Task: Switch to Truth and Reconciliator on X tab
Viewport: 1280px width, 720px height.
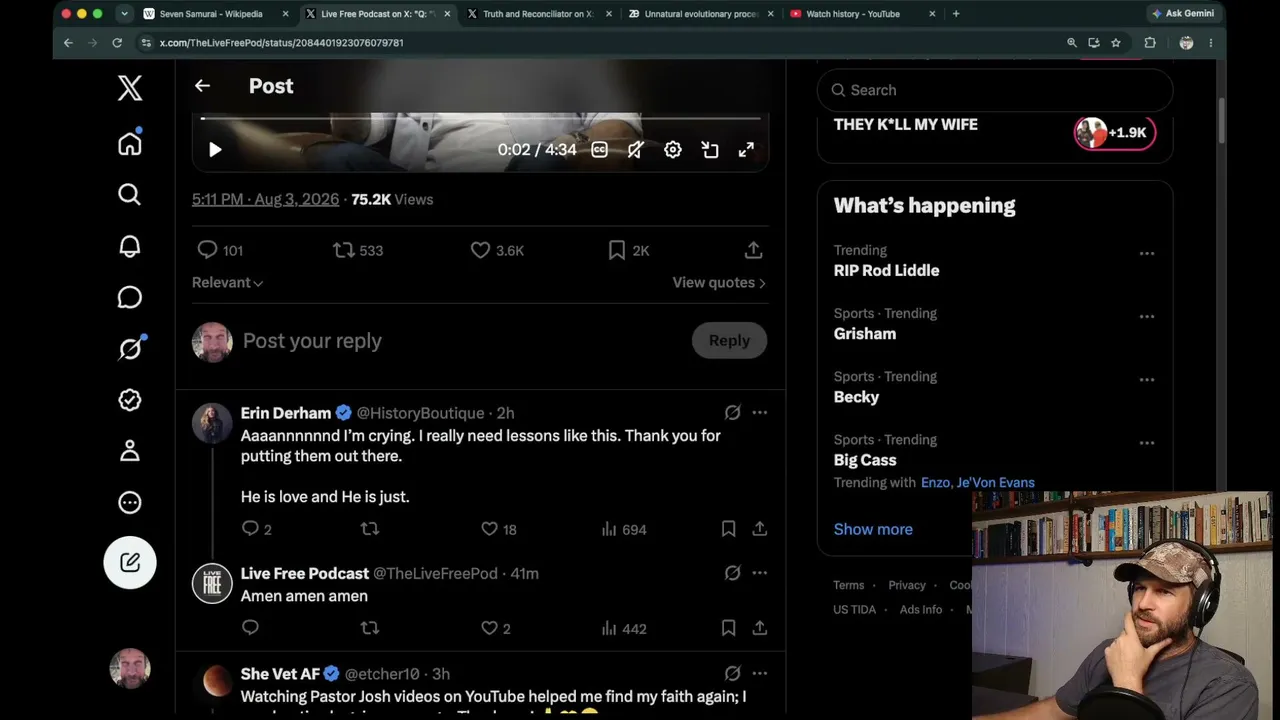Action: tap(539, 14)
